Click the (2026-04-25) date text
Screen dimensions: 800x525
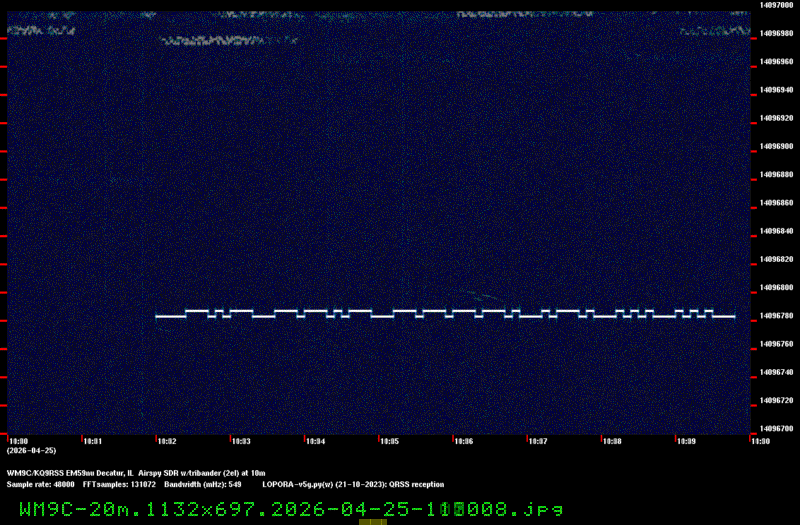coord(32,451)
